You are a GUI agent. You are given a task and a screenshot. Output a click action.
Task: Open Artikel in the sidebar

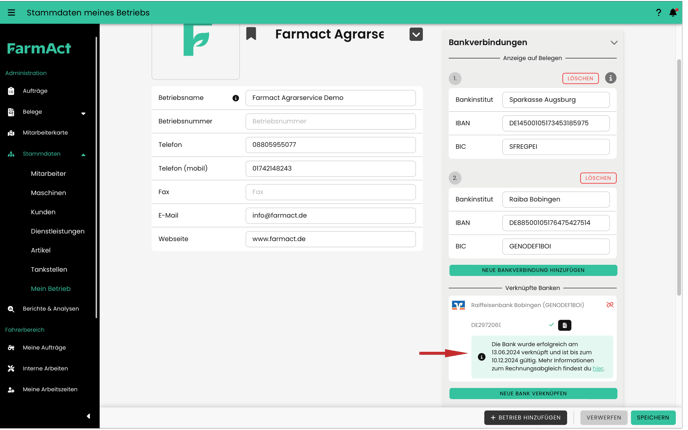tap(40, 251)
